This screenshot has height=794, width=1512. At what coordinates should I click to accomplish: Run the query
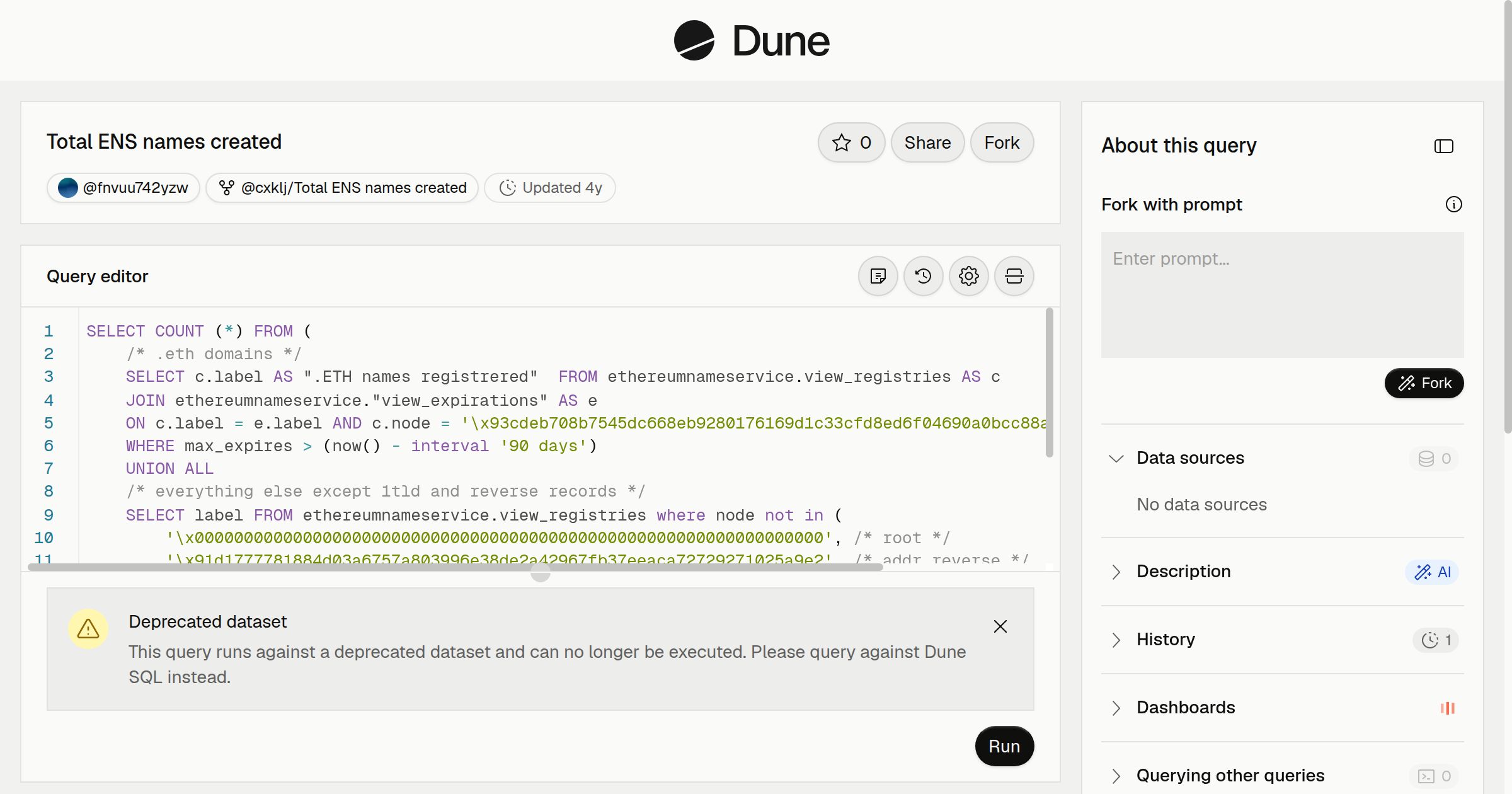tap(1004, 746)
